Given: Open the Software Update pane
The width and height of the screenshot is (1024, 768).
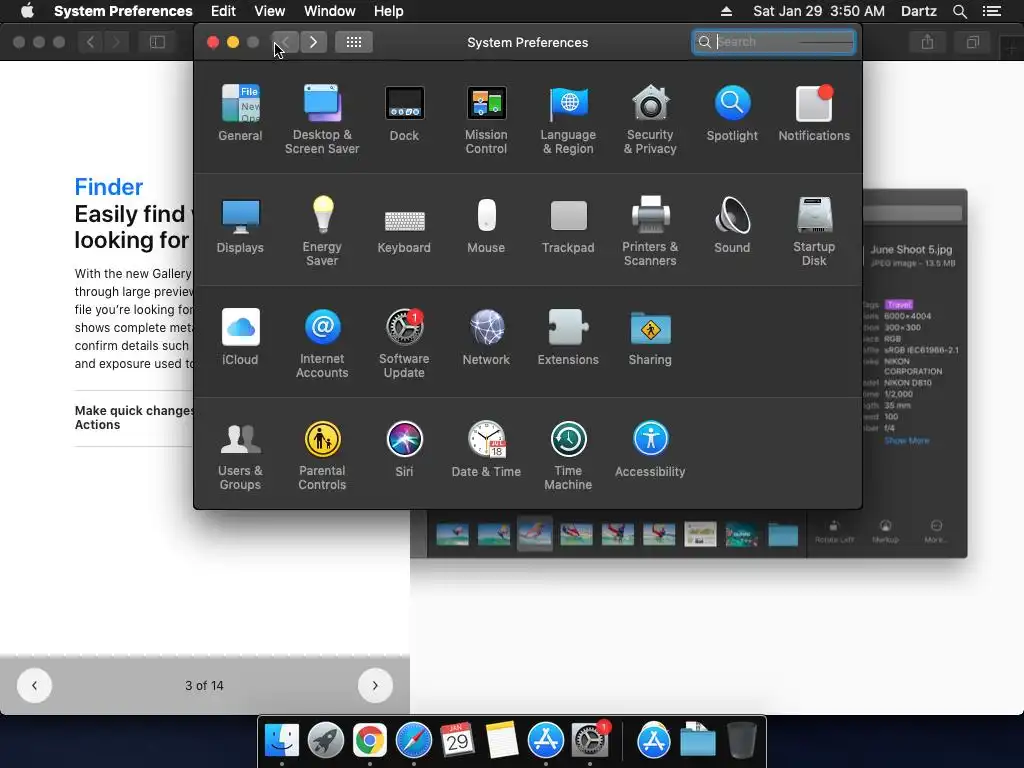Looking at the screenshot, I should pyautogui.click(x=404, y=344).
